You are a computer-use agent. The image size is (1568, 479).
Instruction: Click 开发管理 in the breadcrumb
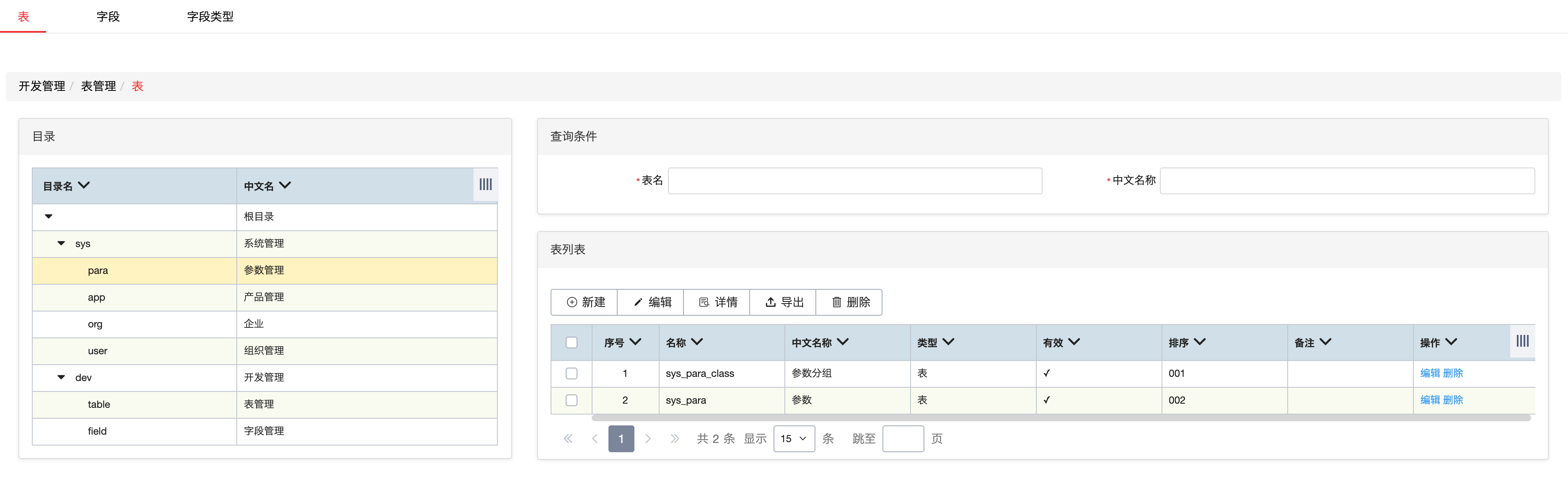point(42,86)
